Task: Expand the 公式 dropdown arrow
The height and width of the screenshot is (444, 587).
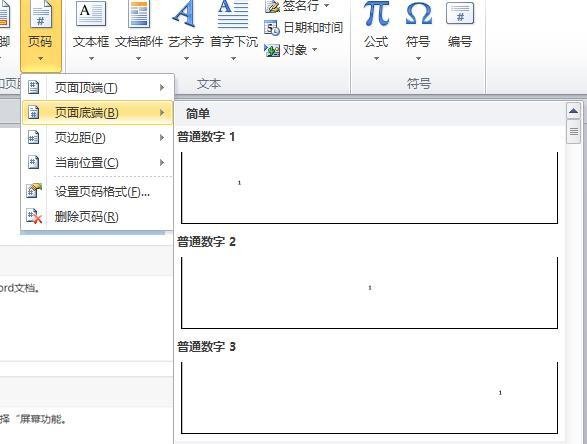Action: (x=376, y=59)
